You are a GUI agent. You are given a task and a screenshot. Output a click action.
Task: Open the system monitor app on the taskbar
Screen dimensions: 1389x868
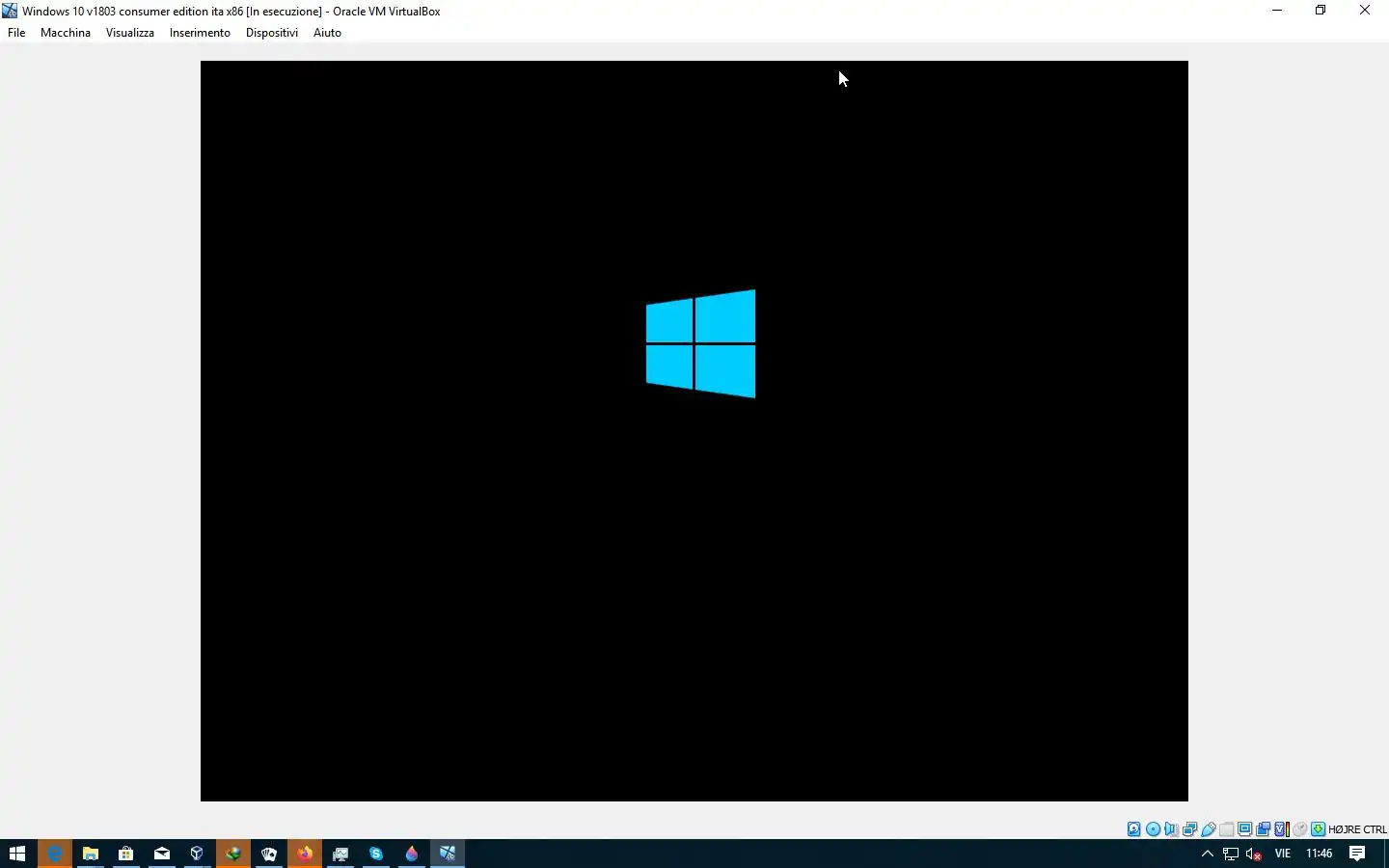340,854
